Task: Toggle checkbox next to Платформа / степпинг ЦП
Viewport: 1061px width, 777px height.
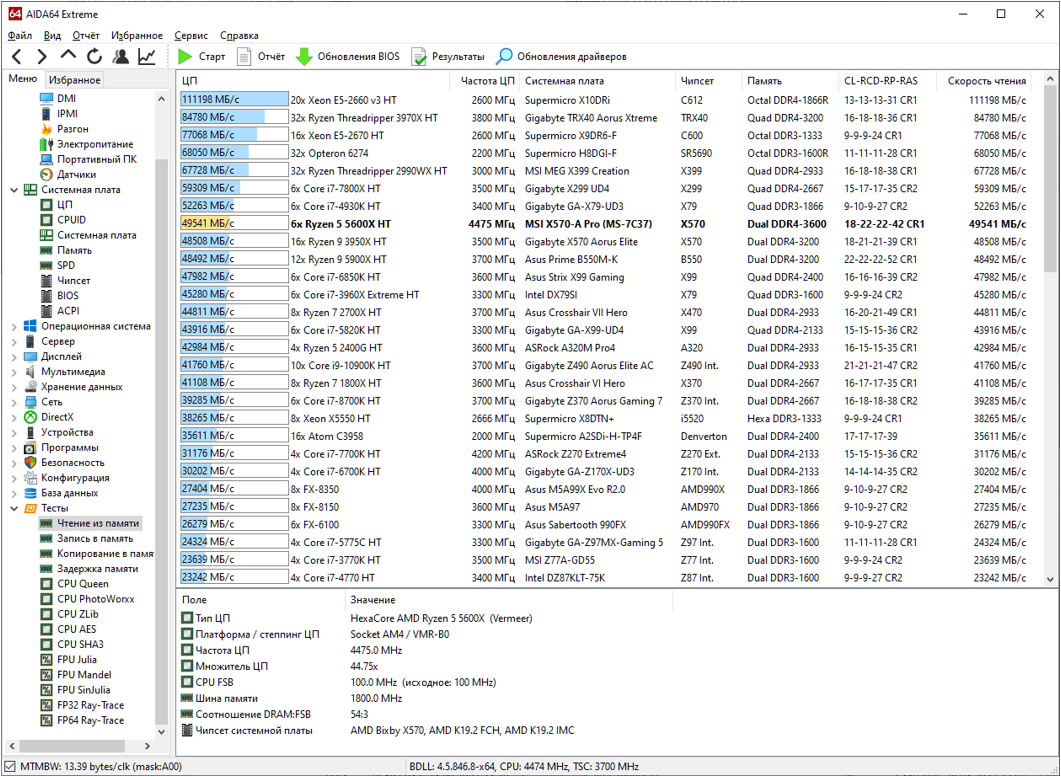Action: coord(187,634)
